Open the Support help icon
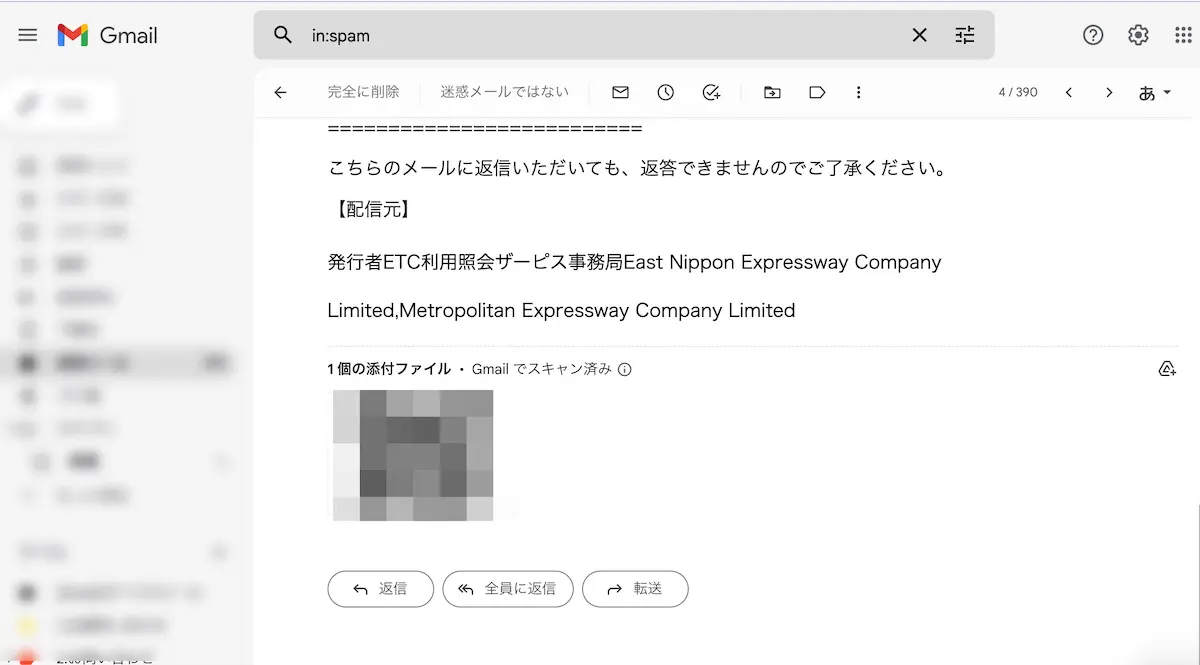Image resolution: width=1200 pixels, height=665 pixels. [1093, 35]
